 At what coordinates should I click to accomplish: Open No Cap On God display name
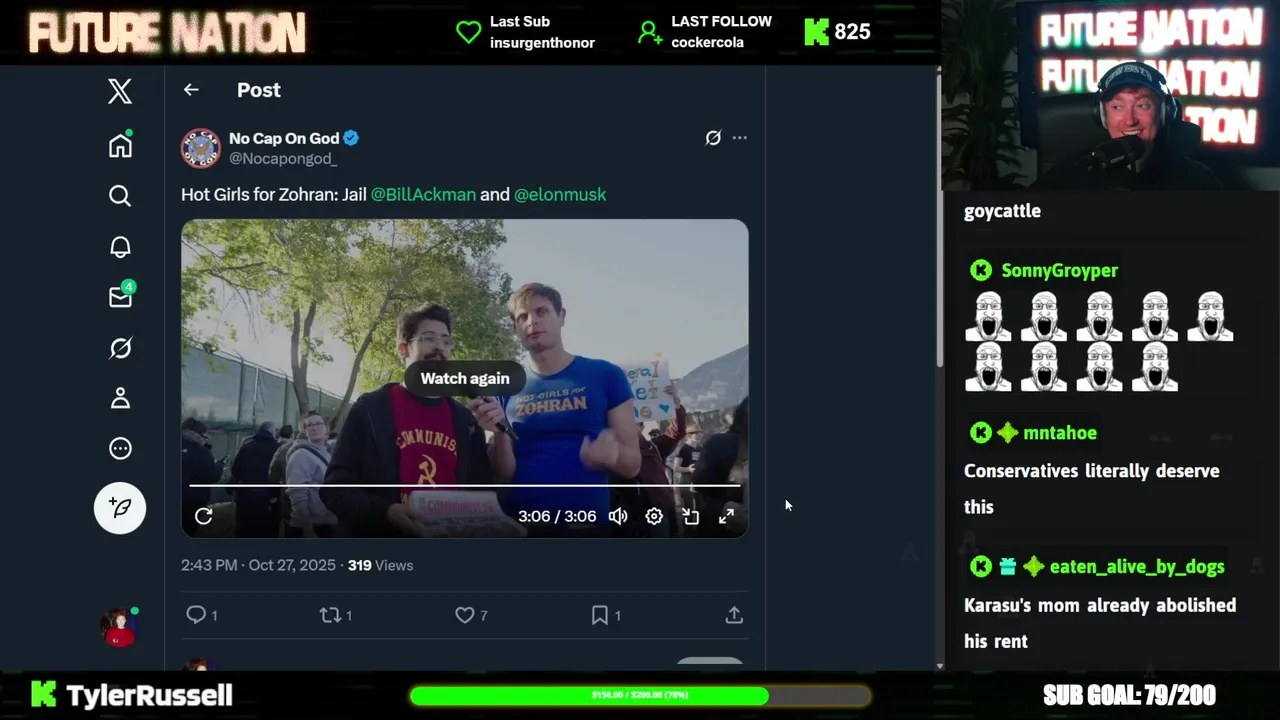(284, 138)
